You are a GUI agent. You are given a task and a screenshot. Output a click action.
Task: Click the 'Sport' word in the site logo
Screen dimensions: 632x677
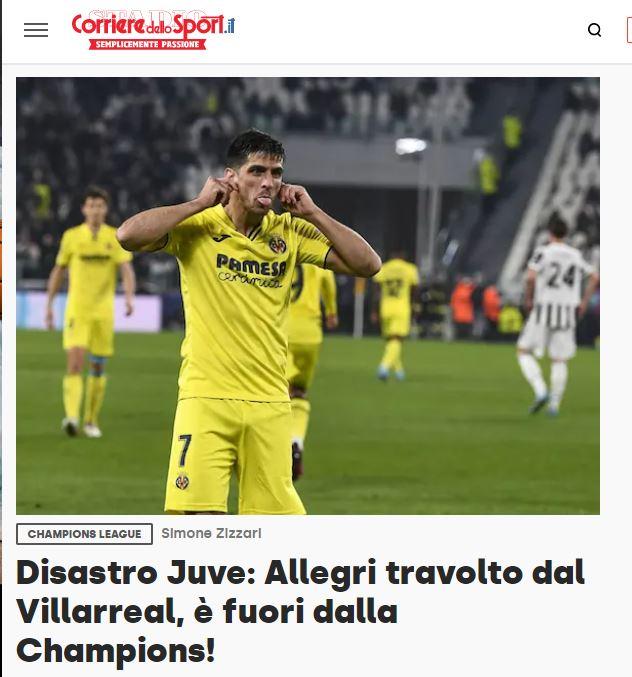[199, 26]
